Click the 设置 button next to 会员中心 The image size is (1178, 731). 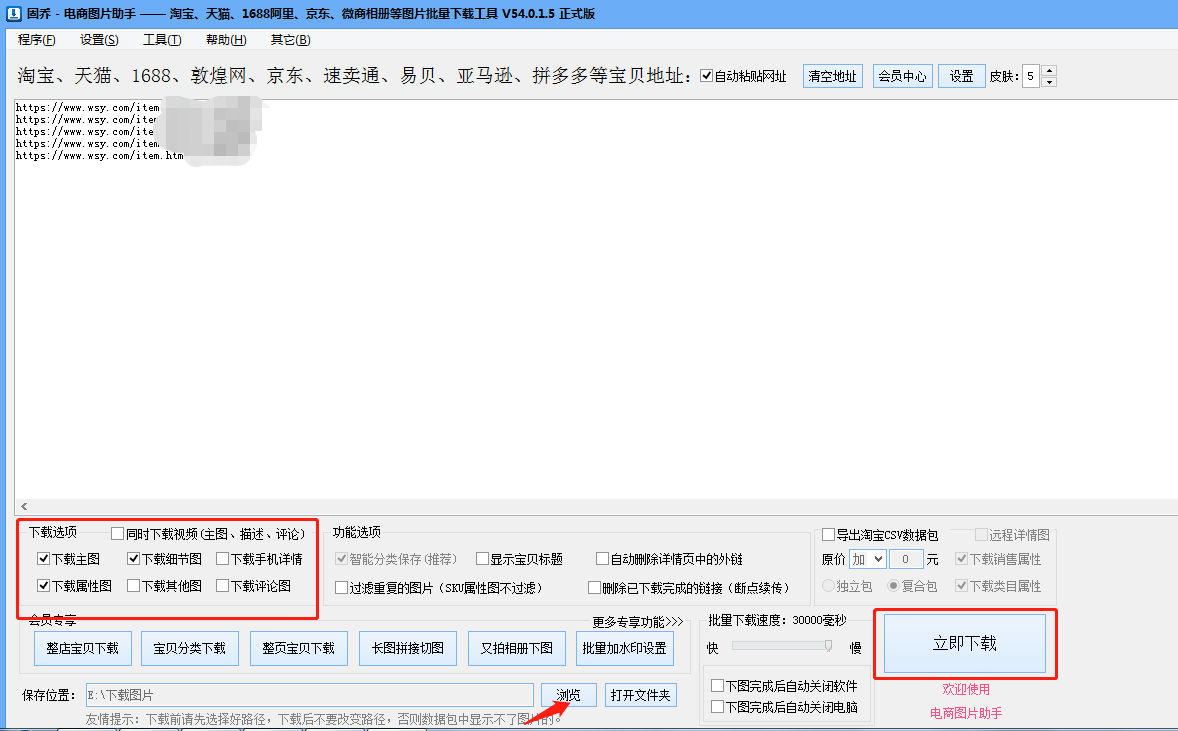point(962,76)
